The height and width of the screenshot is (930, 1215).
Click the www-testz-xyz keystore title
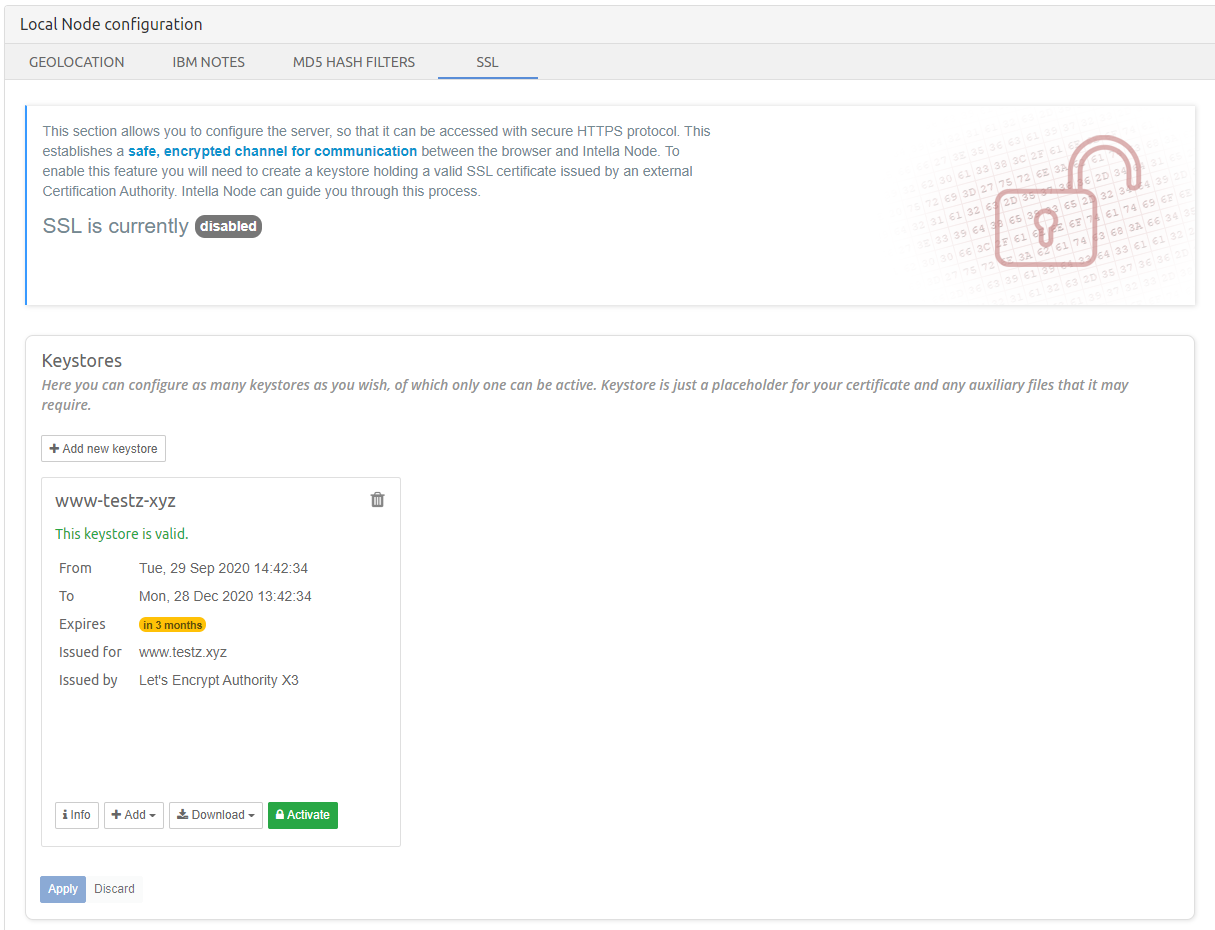[x=115, y=500]
